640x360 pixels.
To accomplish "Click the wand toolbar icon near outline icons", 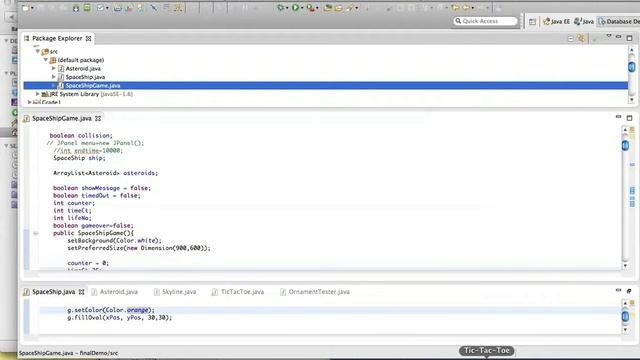I will pos(153,8).
